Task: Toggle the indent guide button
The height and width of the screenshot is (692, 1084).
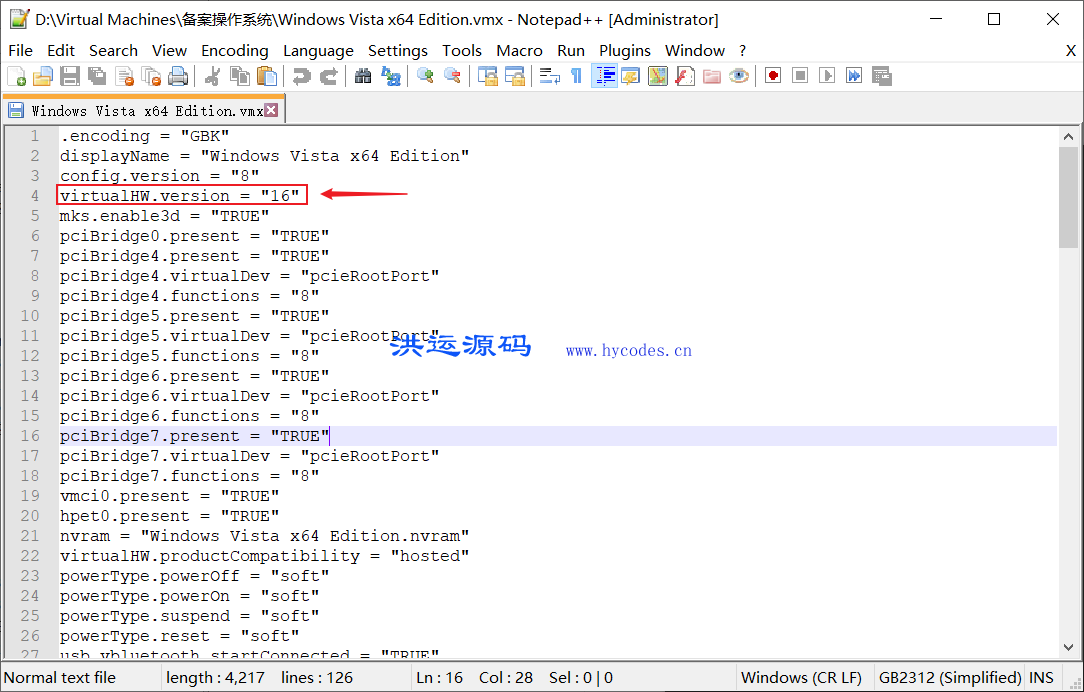Action: 604,76
